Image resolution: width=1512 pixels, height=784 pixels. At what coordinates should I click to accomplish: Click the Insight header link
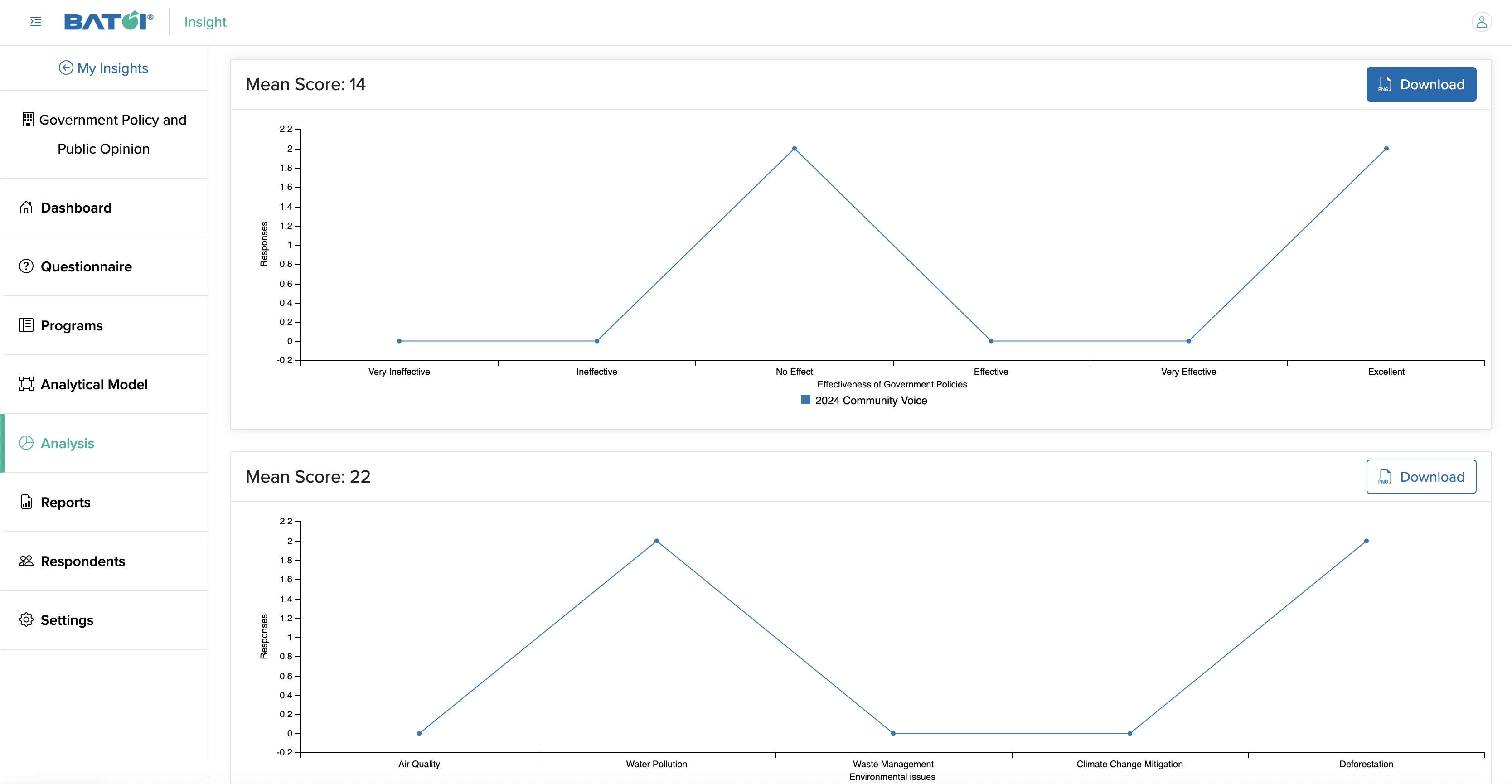pos(205,22)
